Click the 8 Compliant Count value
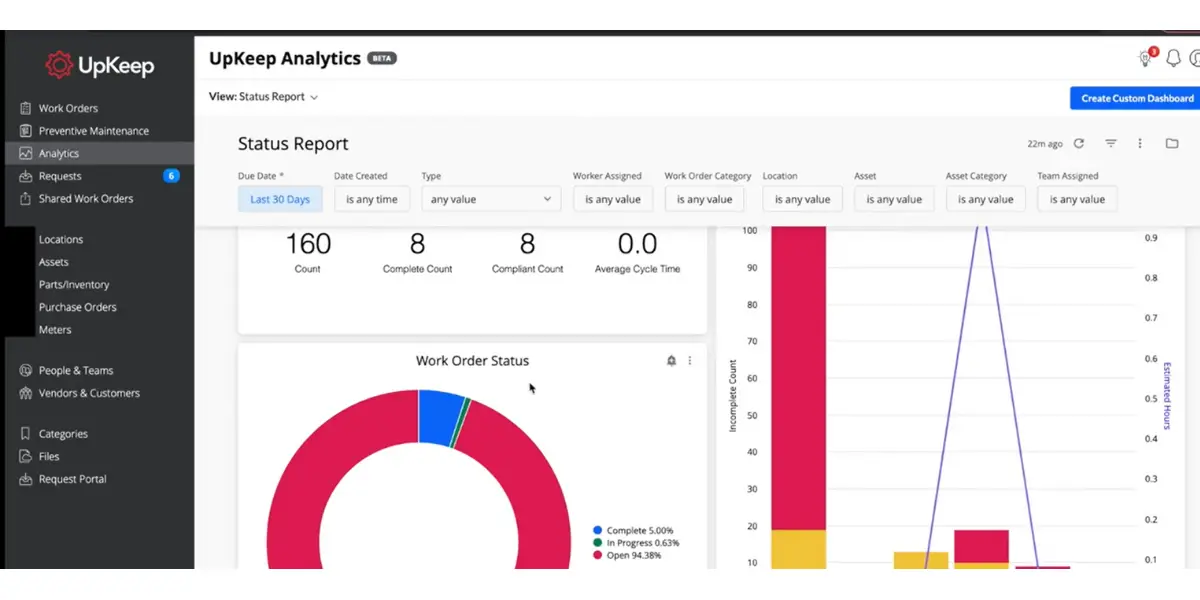This screenshot has height=600, width=1200. (x=528, y=244)
